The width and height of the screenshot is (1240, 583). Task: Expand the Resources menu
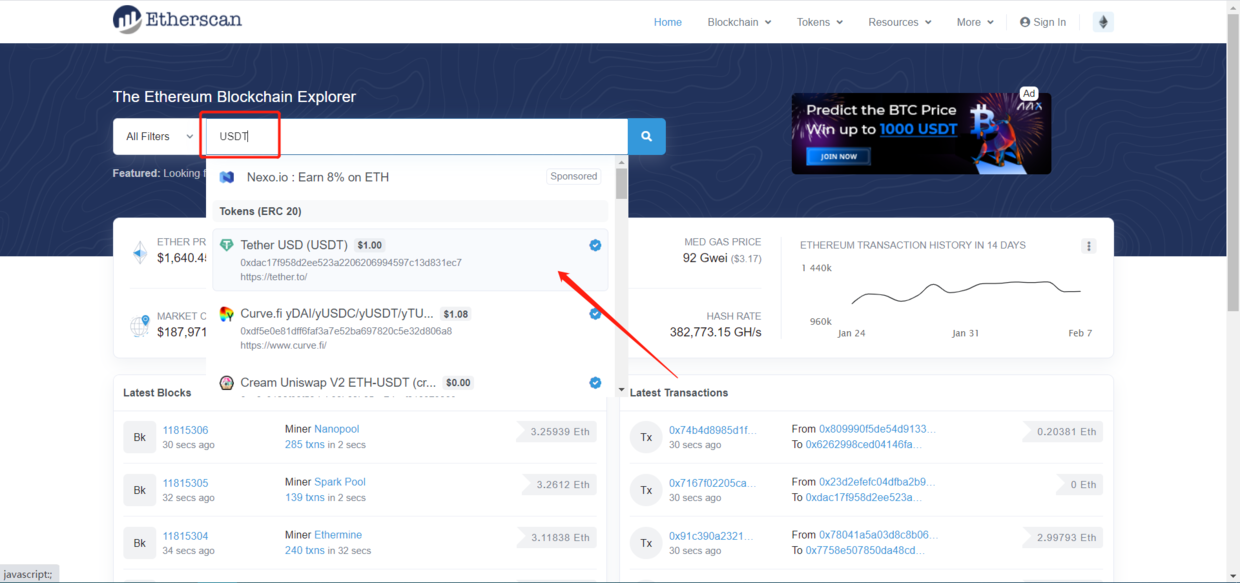(899, 22)
